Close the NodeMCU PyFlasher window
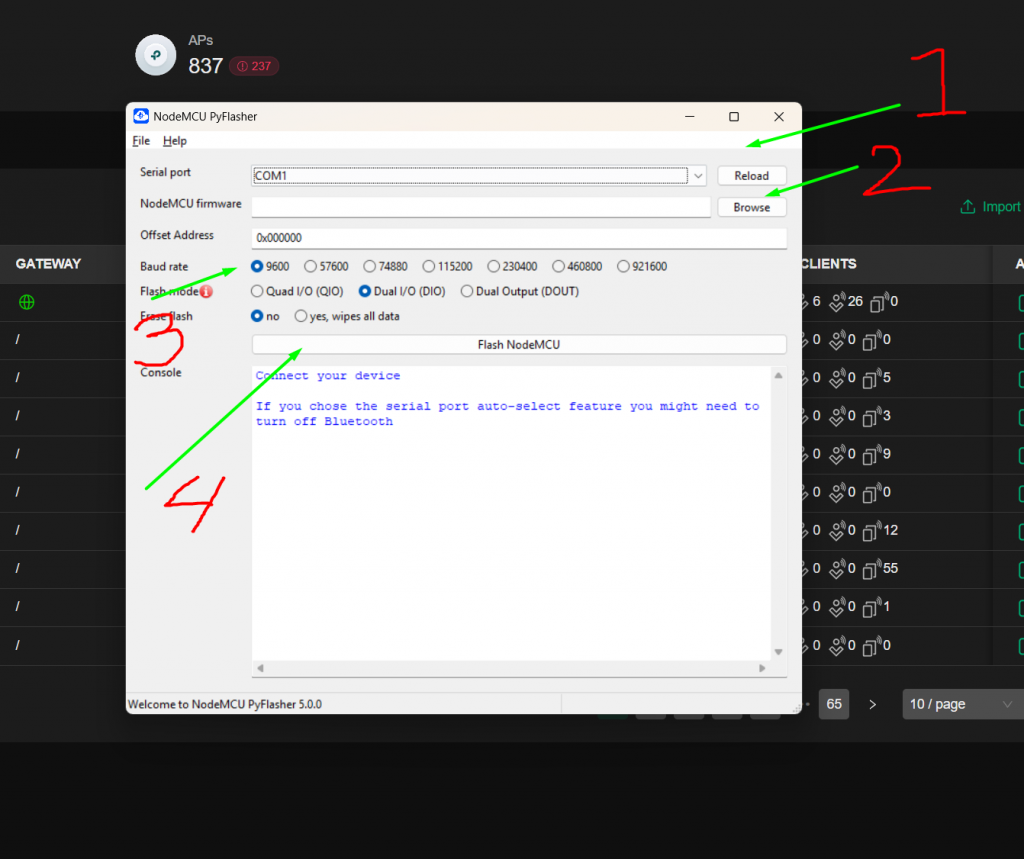The height and width of the screenshot is (859, 1024). click(778, 116)
